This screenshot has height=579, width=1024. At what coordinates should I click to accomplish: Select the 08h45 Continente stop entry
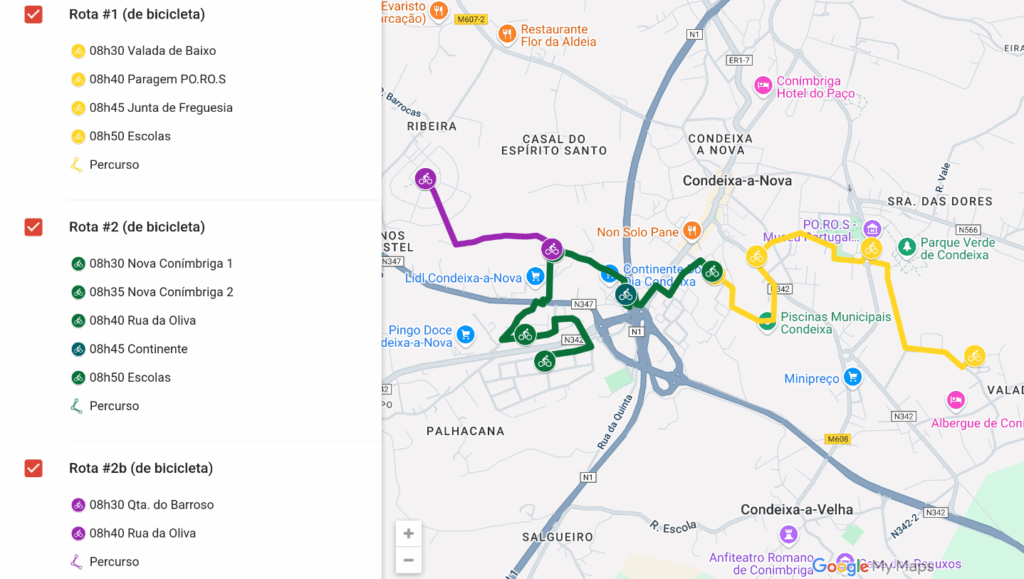(129, 349)
